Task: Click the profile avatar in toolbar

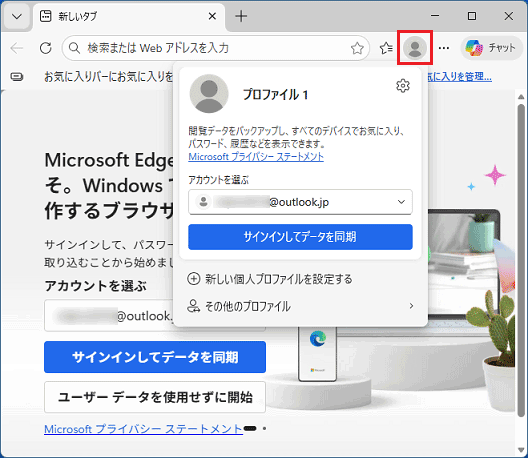Action: (x=415, y=48)
